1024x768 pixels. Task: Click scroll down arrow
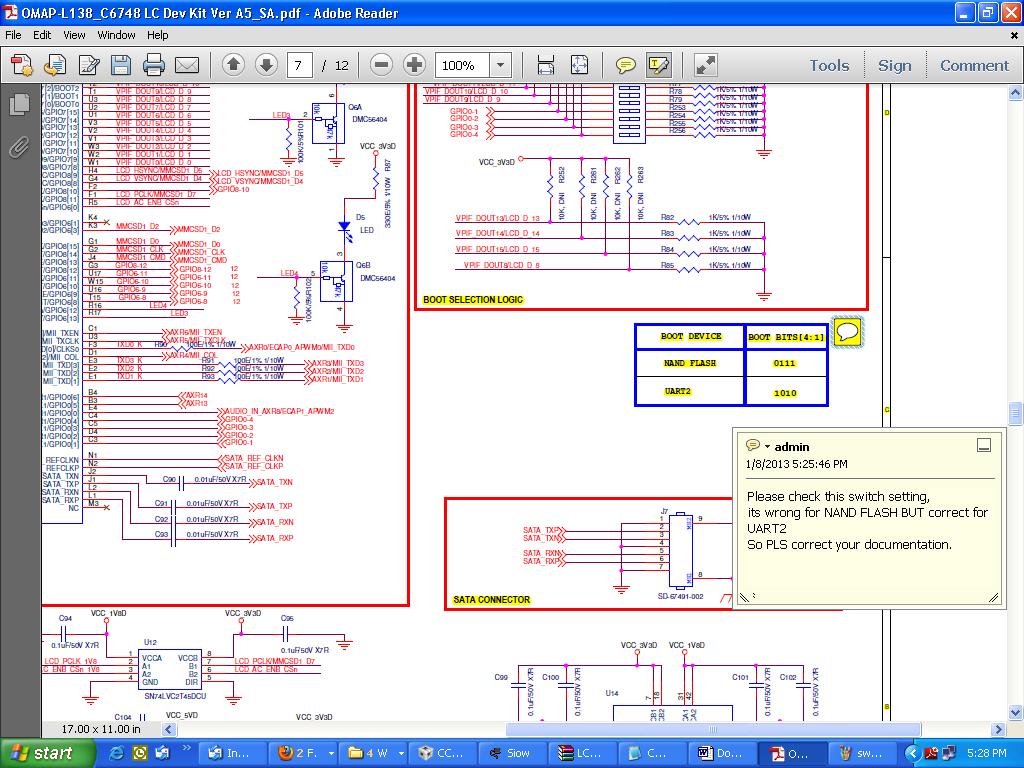pos(1016,712)
